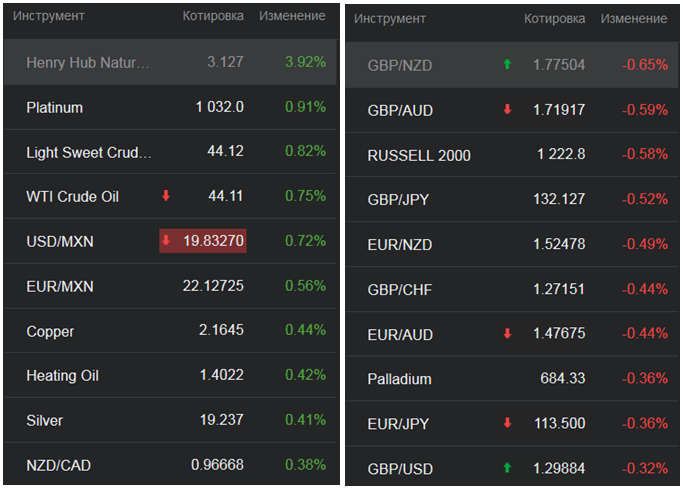
Task: Click red down arrow beside WTI Crude Oil
Action: tap(166, 196)
